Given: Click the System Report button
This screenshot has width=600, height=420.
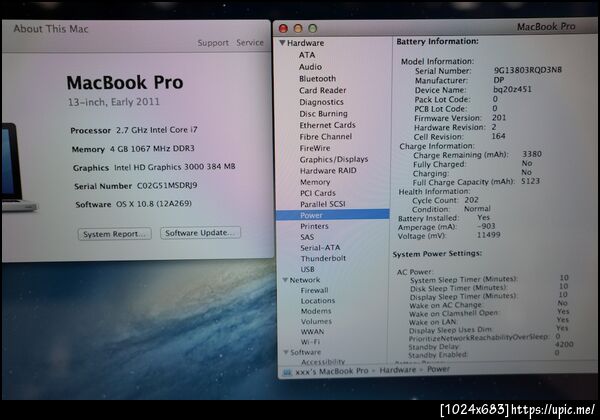Looking at the screenshot, I should tap(114, 234).
